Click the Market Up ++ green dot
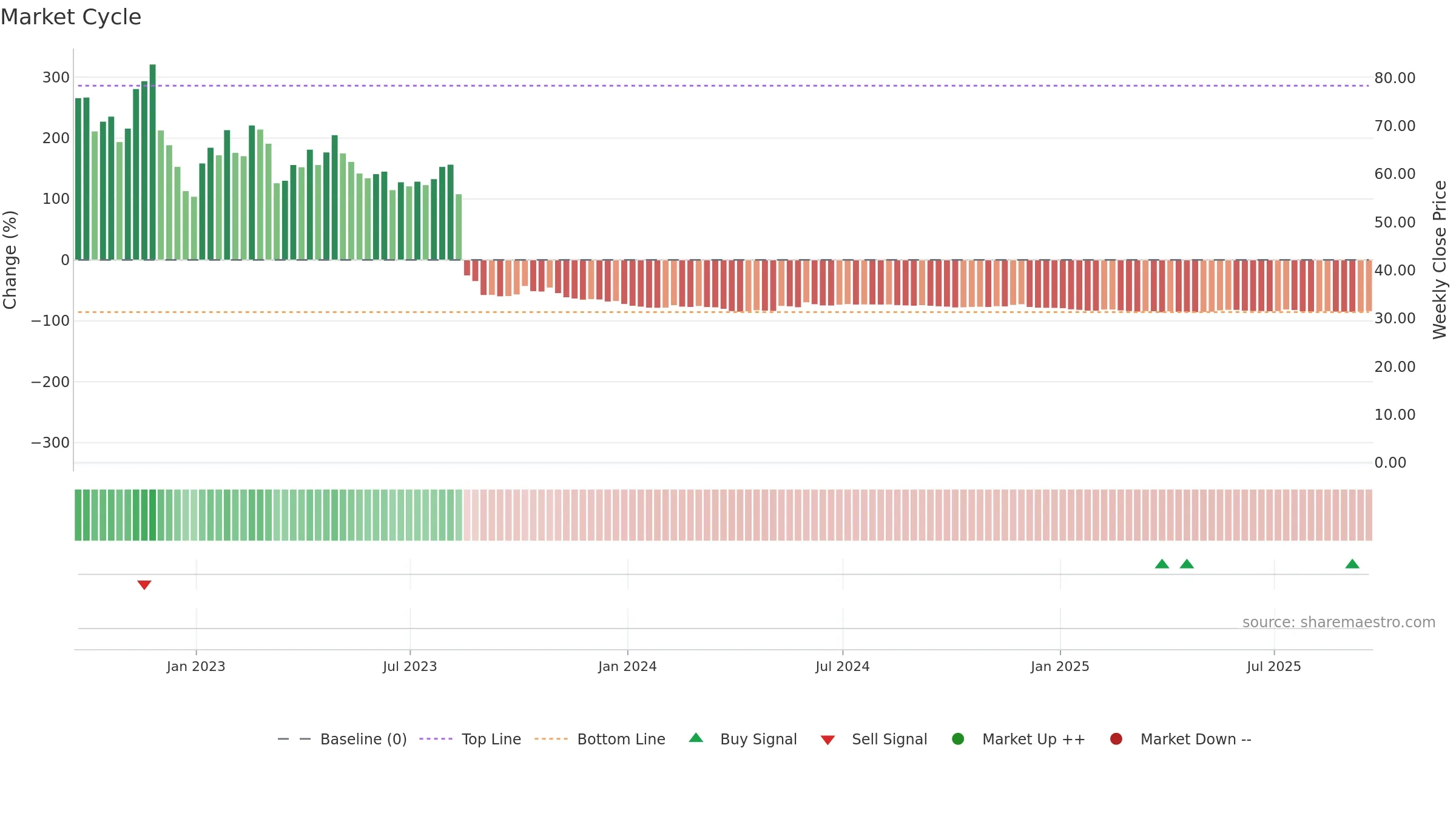Image resolution: width=1456 pixels, height=819 pixels. click(x=958, y=739)
